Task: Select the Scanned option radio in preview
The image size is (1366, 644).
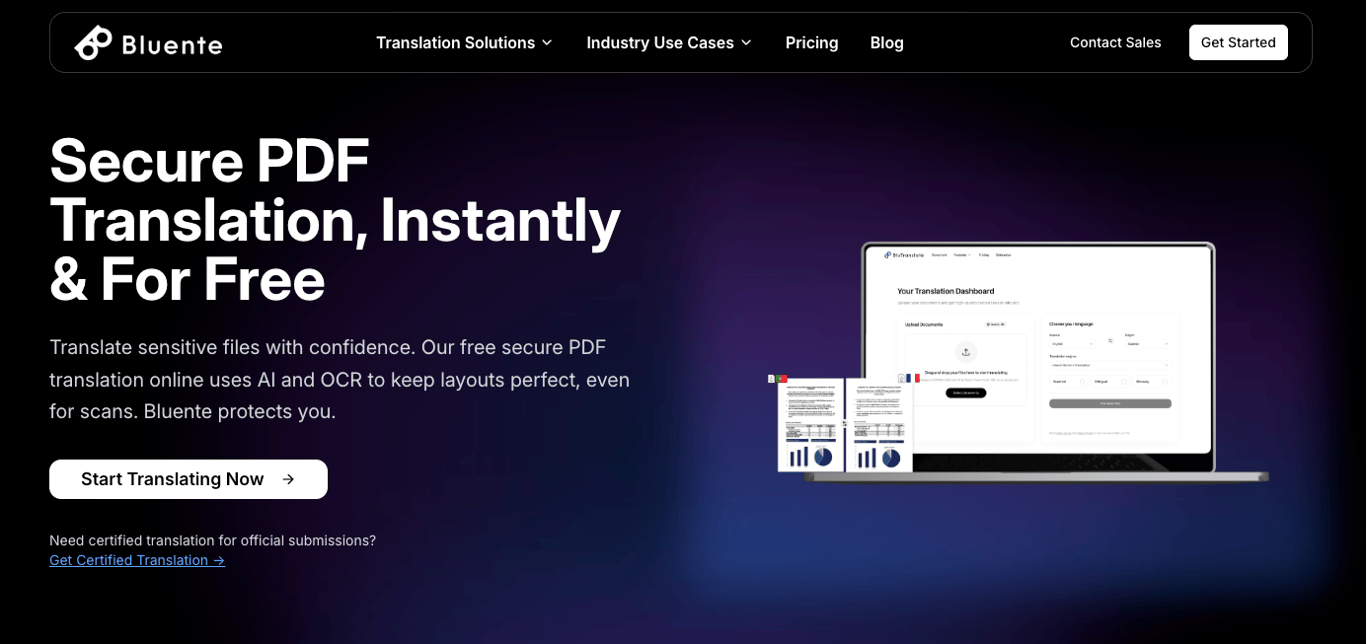Action: point(1082,381)
